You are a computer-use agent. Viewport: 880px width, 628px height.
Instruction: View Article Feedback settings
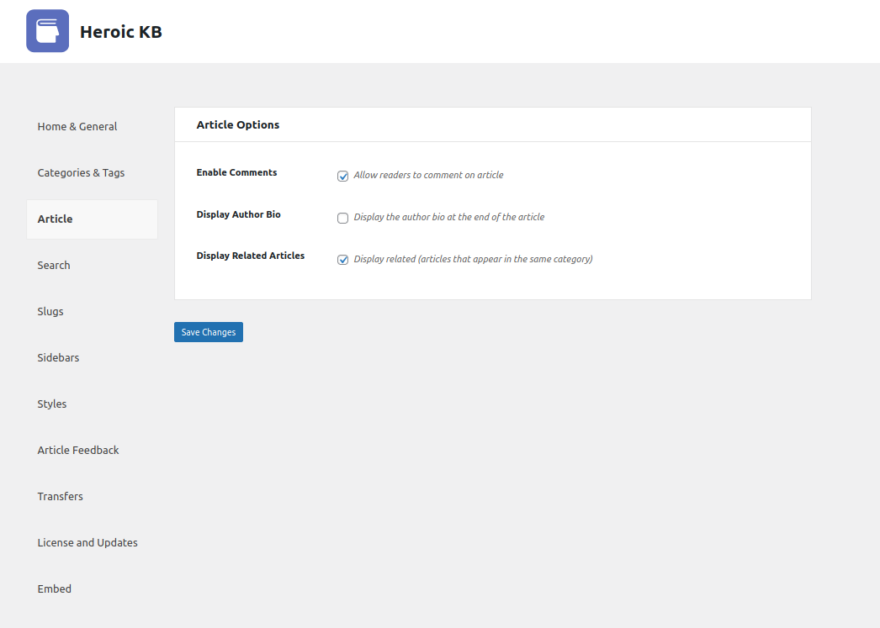[x=78, y=449]
